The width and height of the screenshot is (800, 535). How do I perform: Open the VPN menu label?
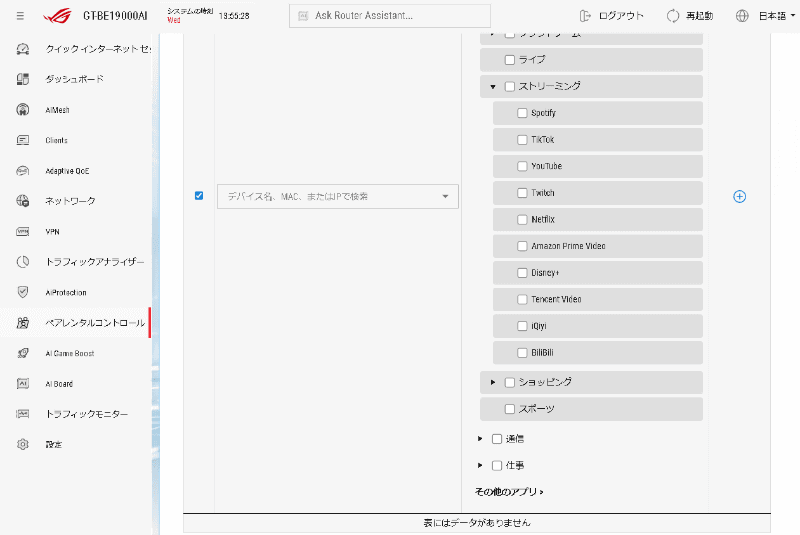coord(52,232)
